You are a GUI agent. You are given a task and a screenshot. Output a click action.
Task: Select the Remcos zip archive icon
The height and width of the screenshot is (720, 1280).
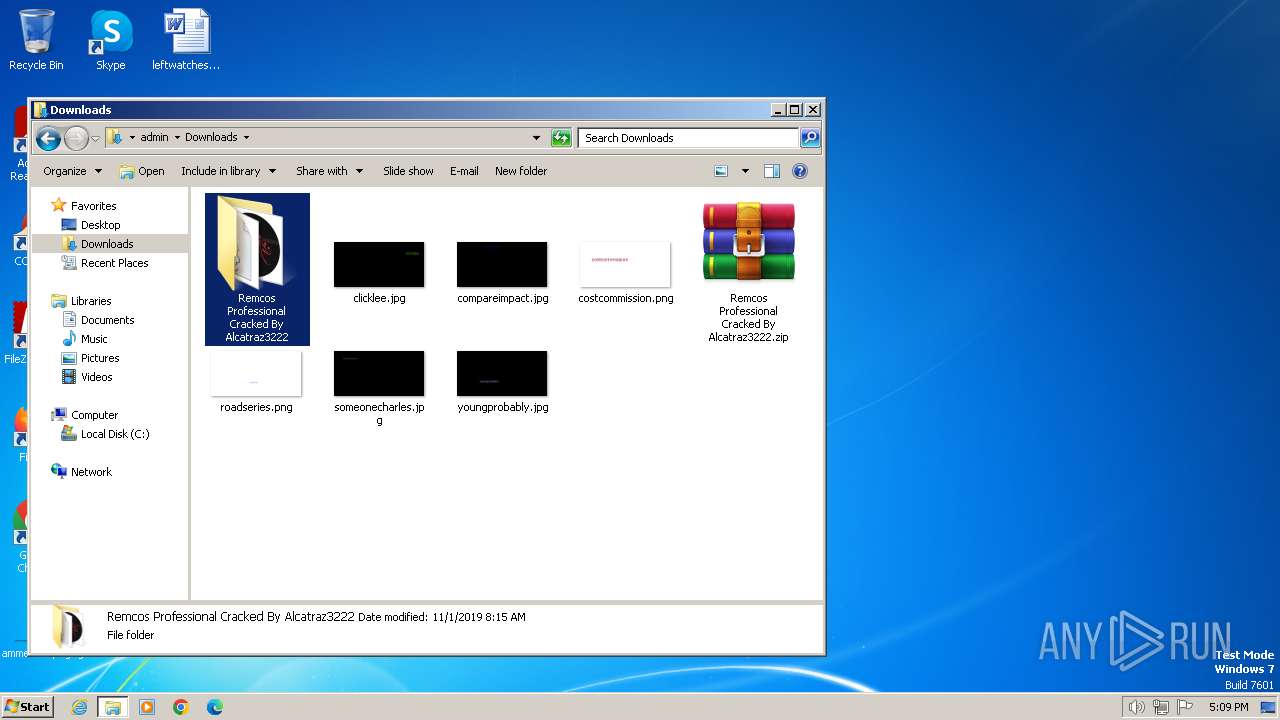pyautogui.click(x=748, y=242)
